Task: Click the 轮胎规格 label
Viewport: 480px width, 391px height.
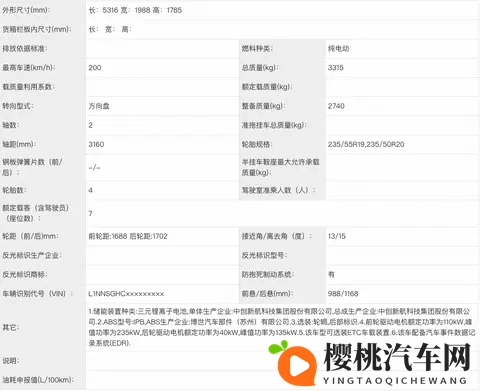Action: pyautogui.click(x=257, y=144)
